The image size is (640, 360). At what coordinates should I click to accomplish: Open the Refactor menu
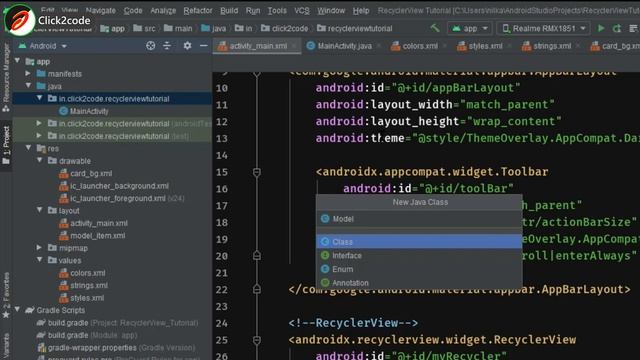point(198,10)
